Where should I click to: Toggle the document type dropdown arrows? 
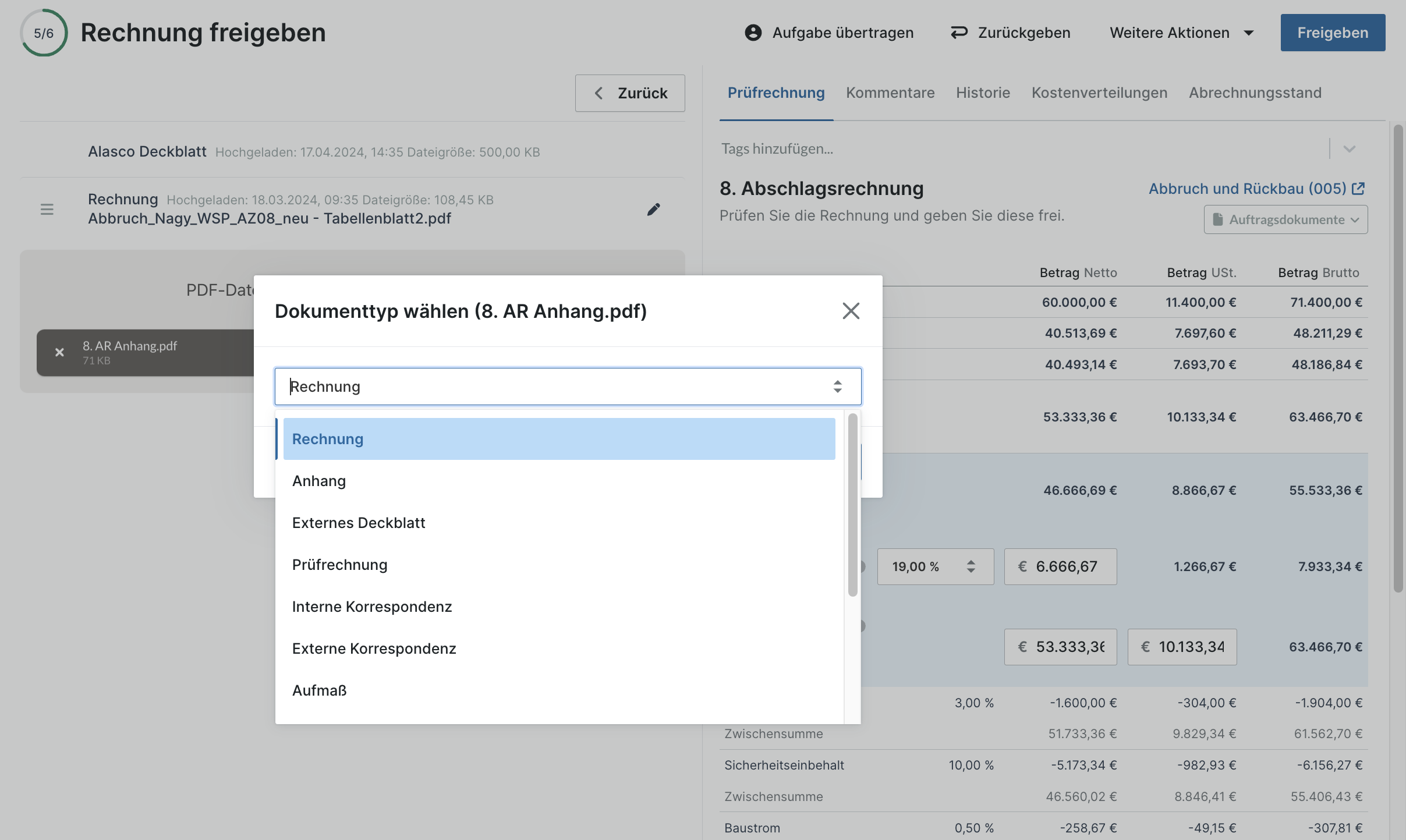[837, 387]
